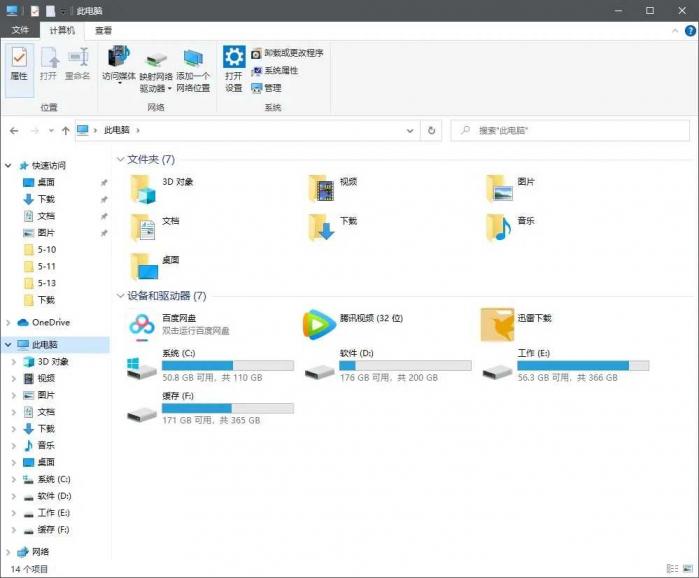This screenshot has width=699, height=578.
Task: Click the quick access toolbar properties icon
Action: click(35, 11)
